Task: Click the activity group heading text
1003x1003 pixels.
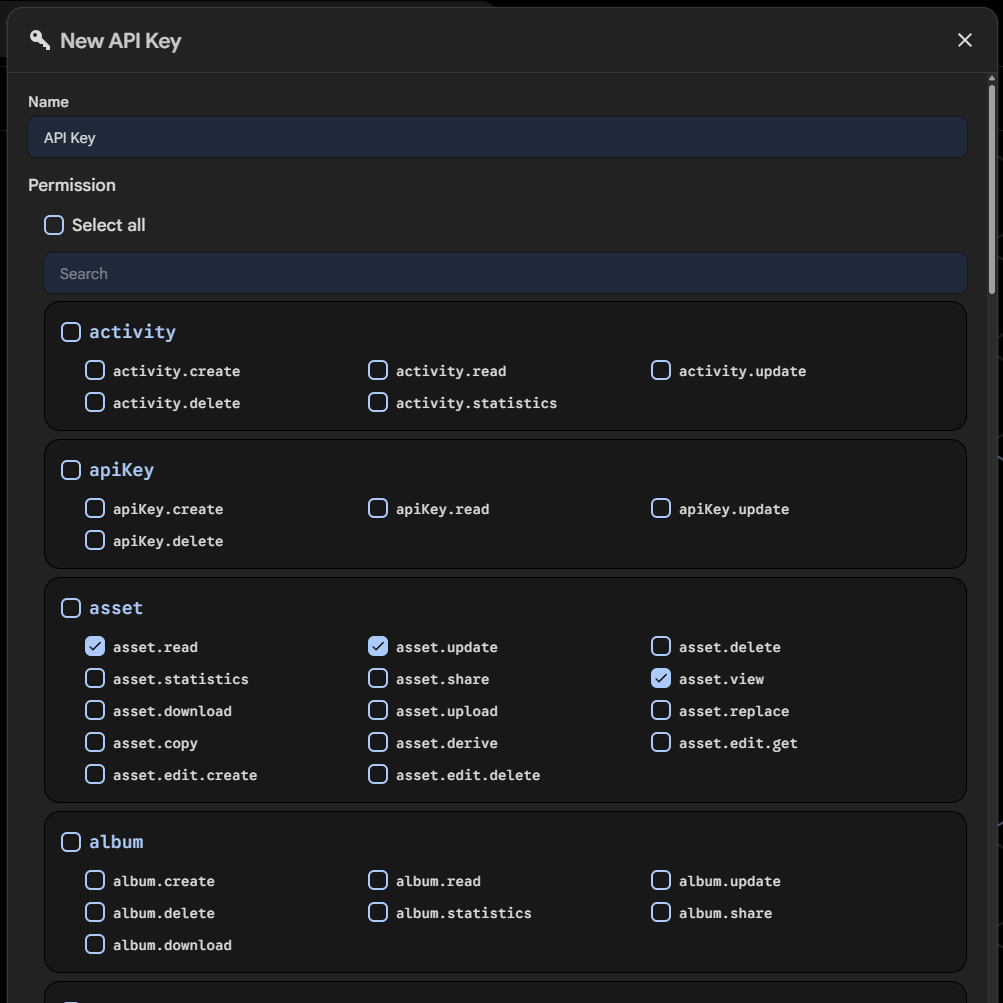Action: 132,332
